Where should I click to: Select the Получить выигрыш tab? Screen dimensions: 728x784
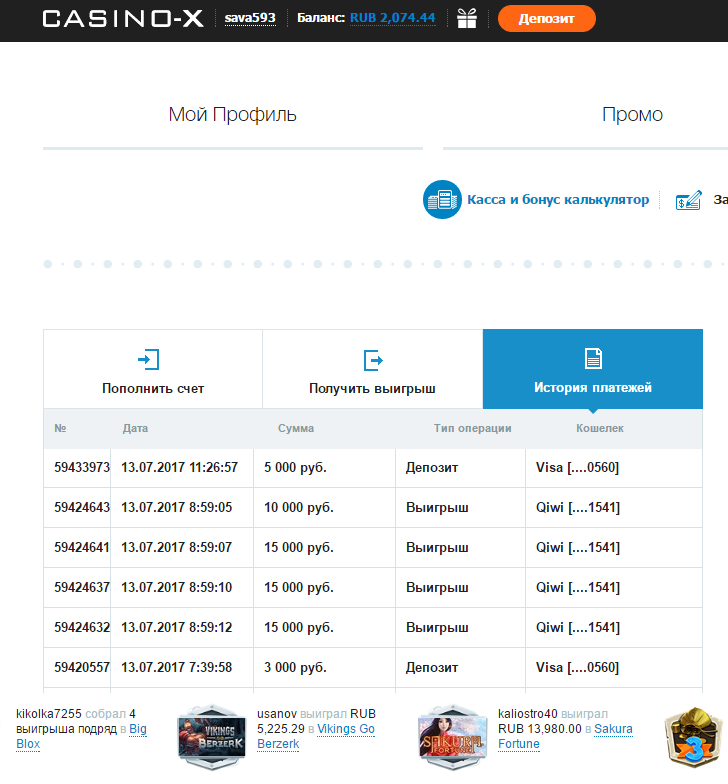click(x=372, y=369)
